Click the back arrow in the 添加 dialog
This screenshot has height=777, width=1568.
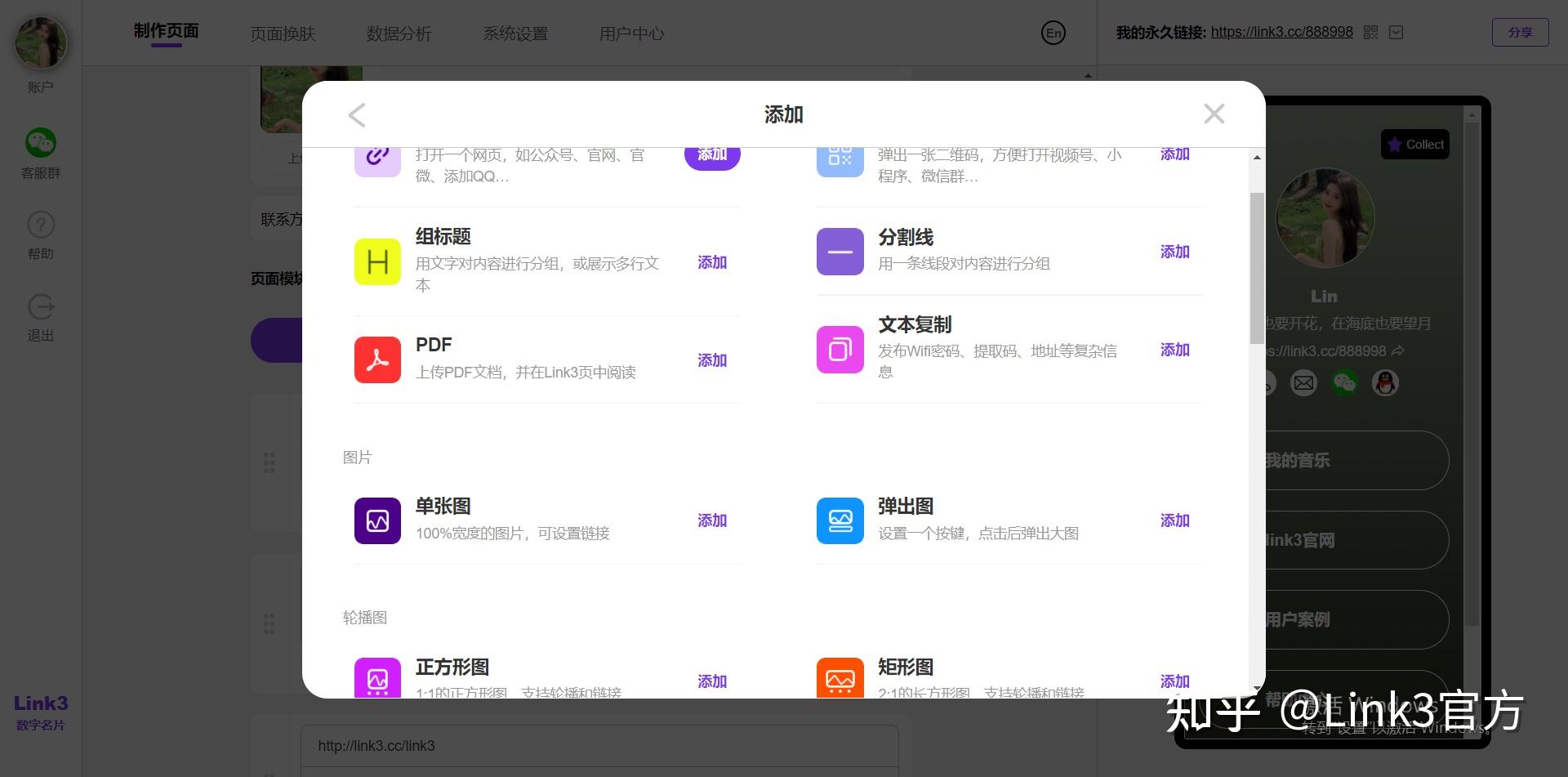click(357, 114)
